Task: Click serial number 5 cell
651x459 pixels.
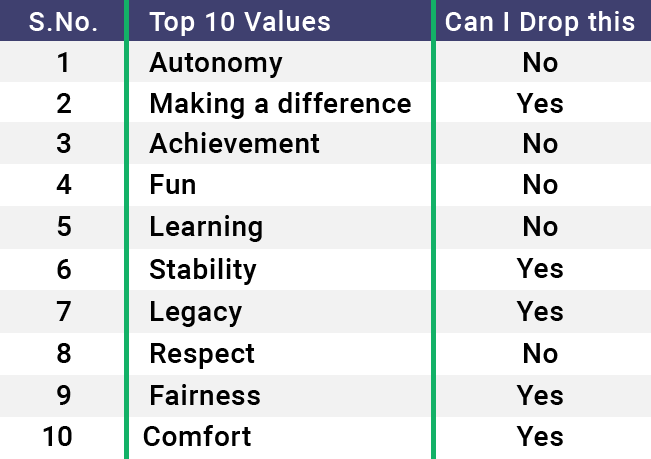Action: pyautogui.click(x=63, y=227)
